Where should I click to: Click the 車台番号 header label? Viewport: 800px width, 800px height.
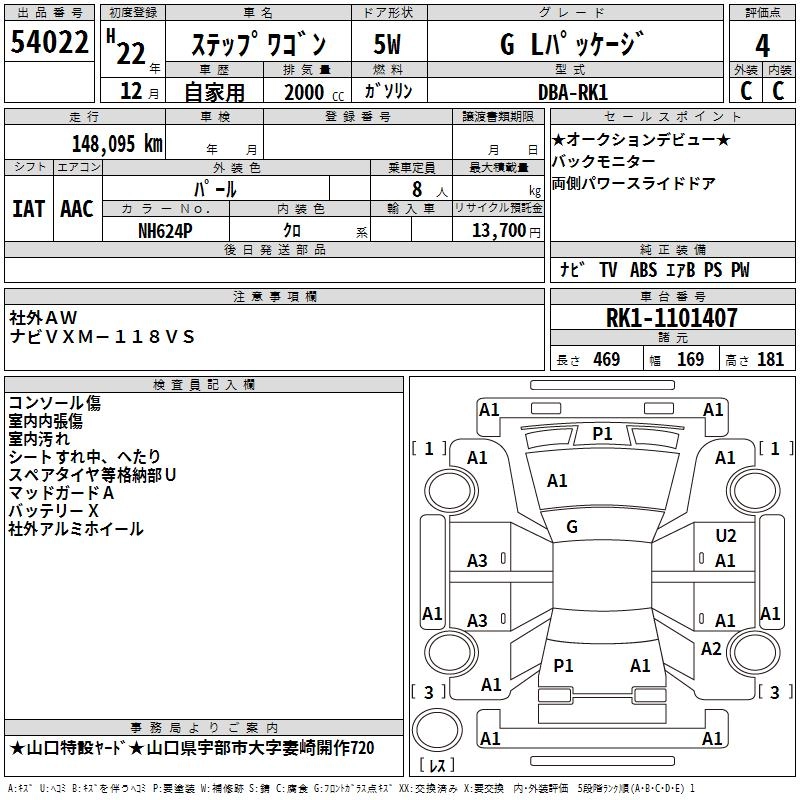(x=672, y=296)
